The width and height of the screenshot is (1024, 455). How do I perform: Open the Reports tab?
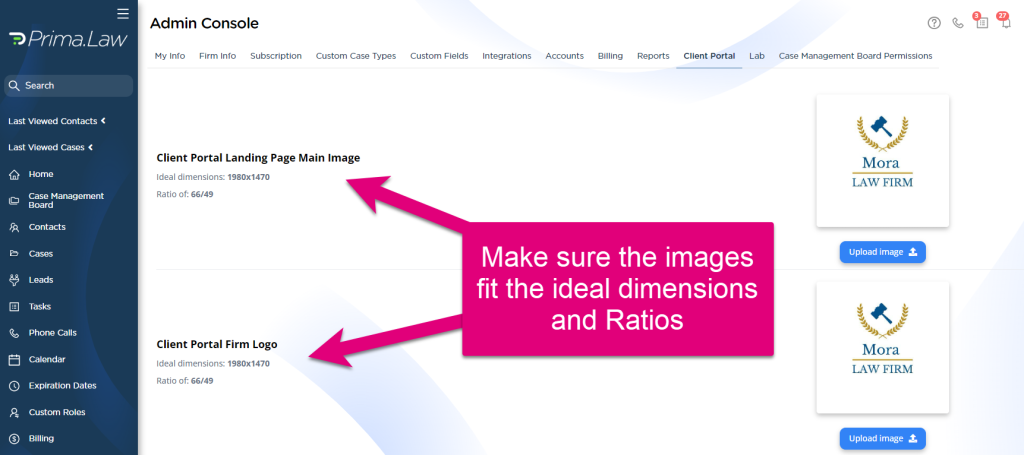tap(653, 56)
